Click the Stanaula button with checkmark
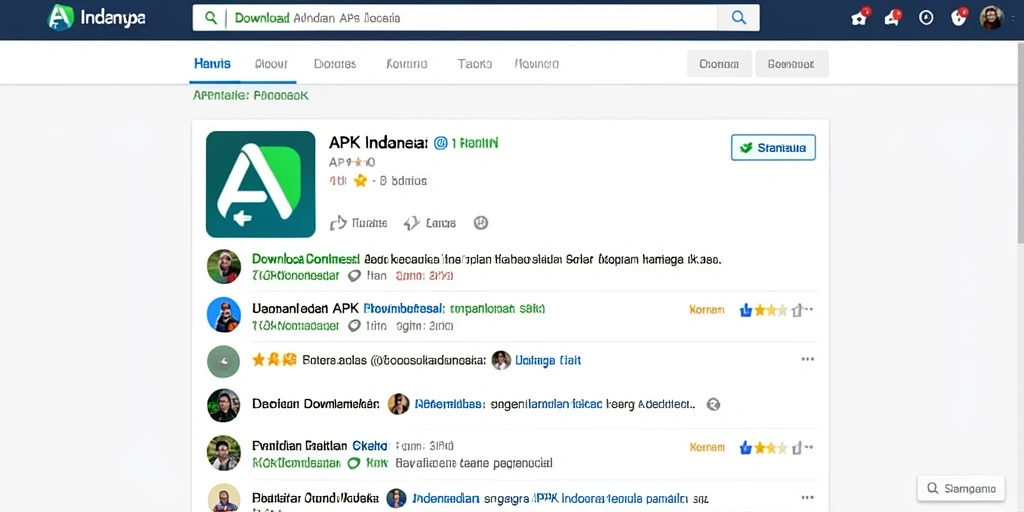 (x=773, y=148)
